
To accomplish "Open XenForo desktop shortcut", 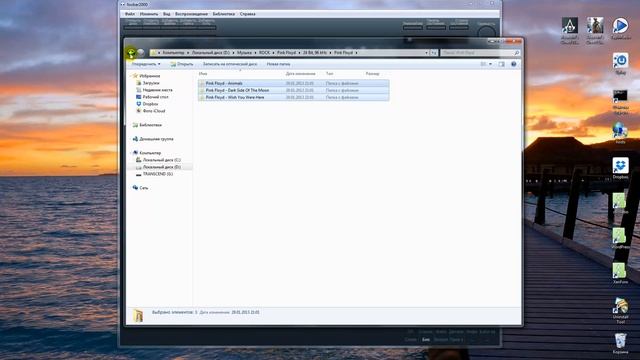I will click(620, 273).
